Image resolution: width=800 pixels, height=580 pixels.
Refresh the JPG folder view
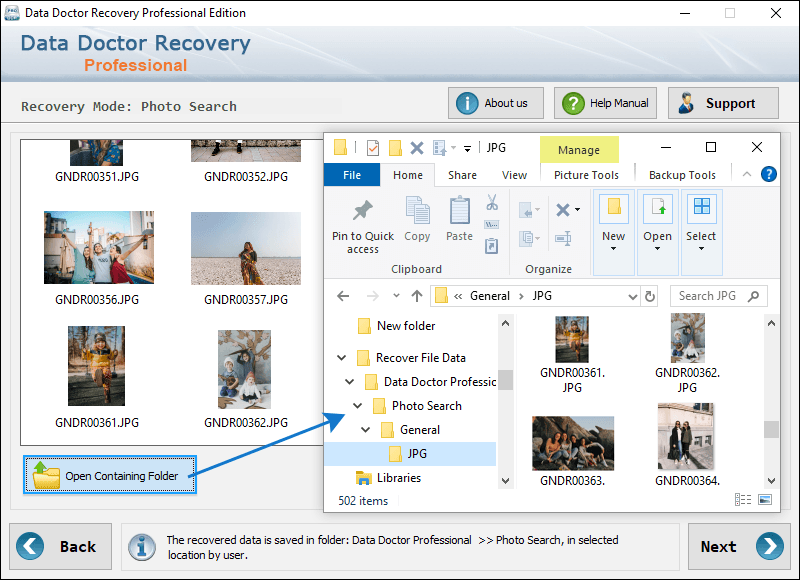pyautogui.click(x=649, y=296)
